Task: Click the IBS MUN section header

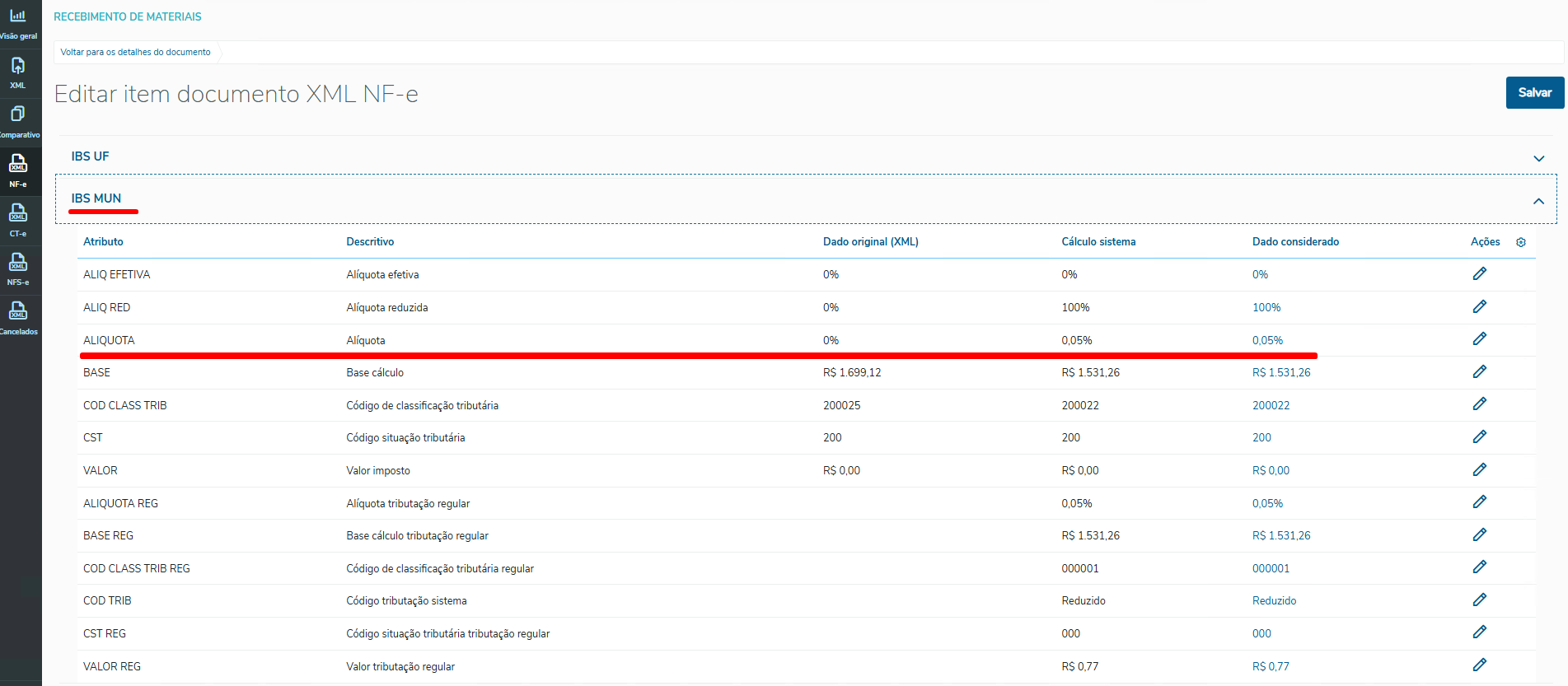Action: click(x=96, y=198)
